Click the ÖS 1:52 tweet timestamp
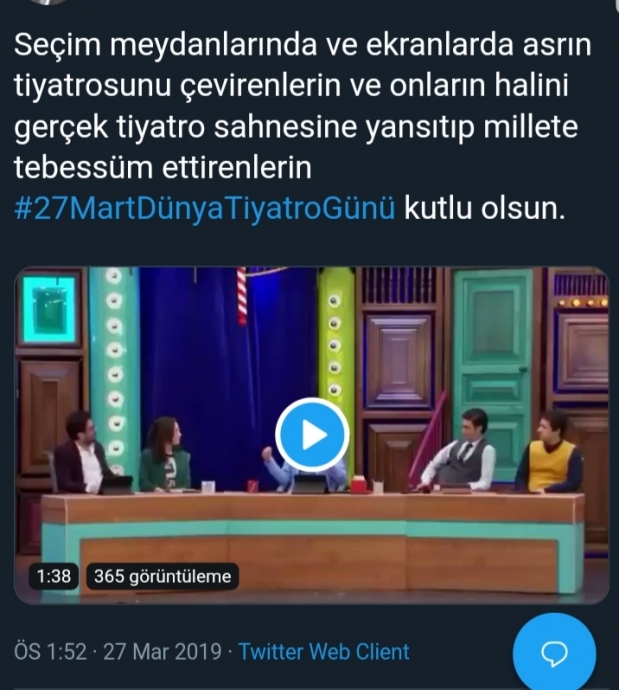The image size is (619, 690). (50, 651)
